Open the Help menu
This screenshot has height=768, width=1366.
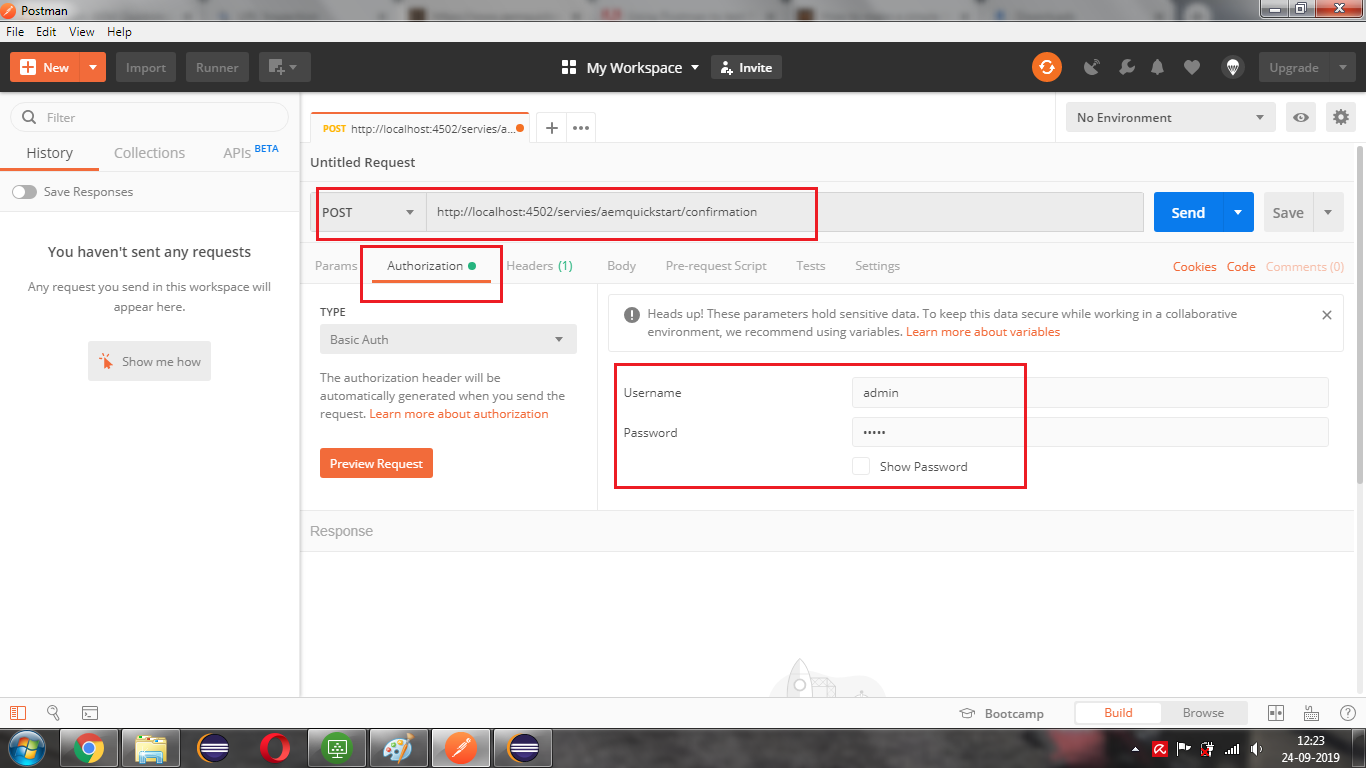(119, 32)
